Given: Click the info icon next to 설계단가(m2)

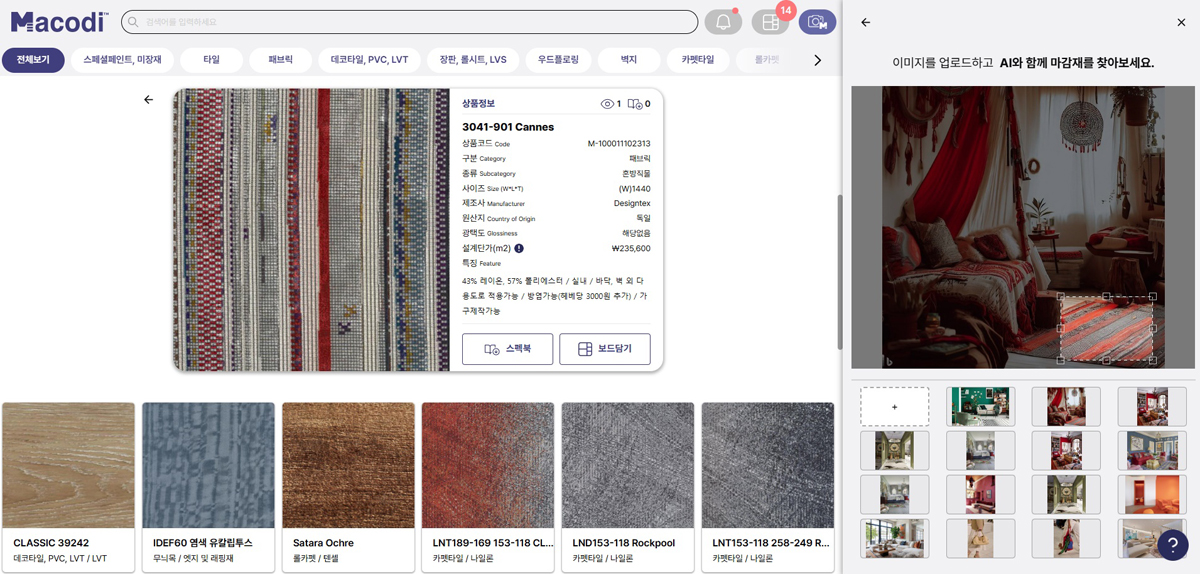Looking at the screenshot, I should [519, 248].
